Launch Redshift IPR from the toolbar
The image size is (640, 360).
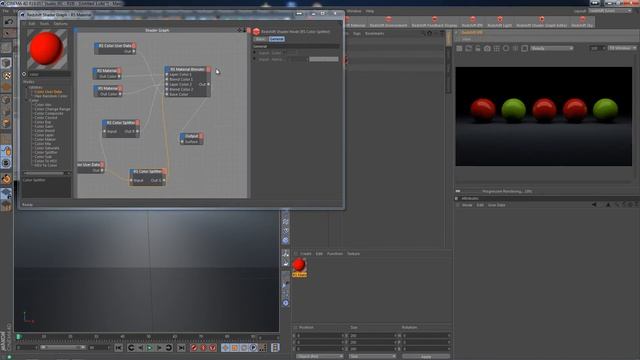point(472,22)
